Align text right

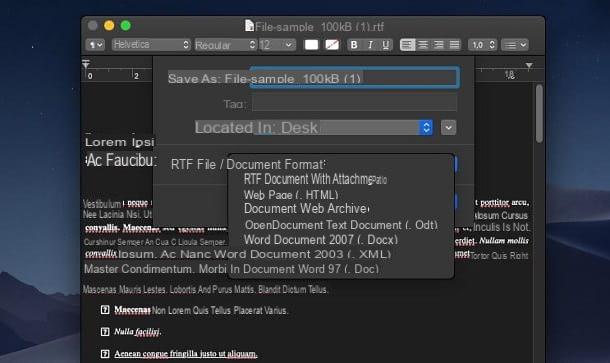pos(439,45)
